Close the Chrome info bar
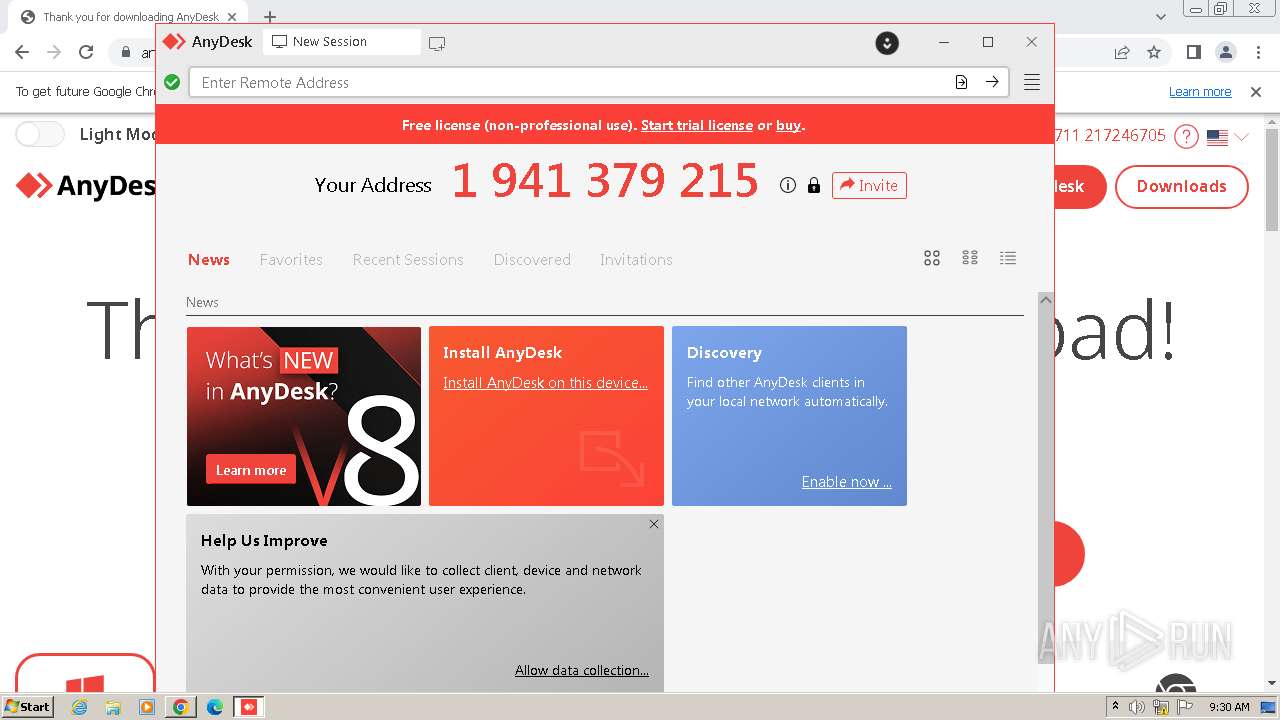The width and height of the screenshot is (1280, 720). (1256, 91)
